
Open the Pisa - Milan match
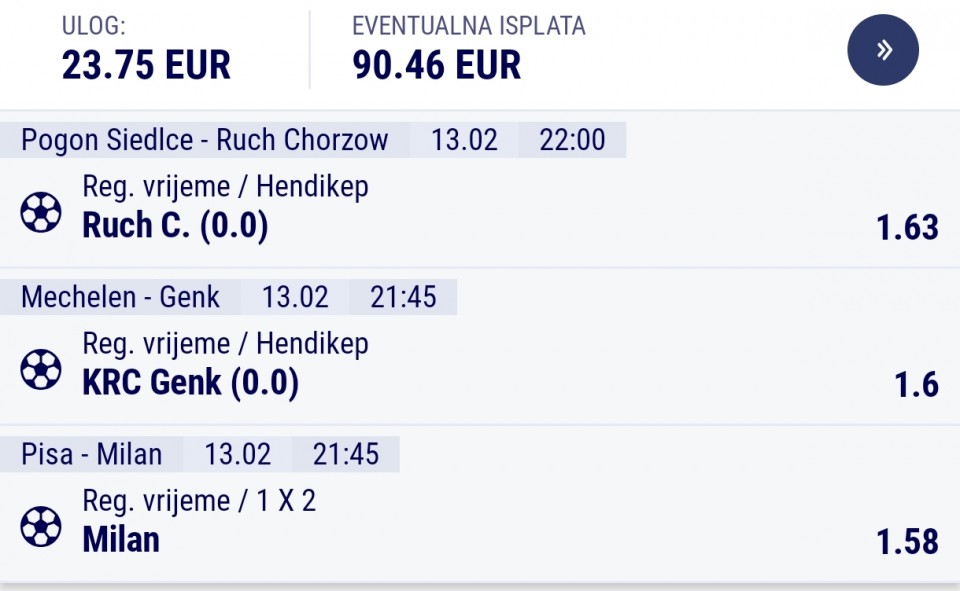91,454
